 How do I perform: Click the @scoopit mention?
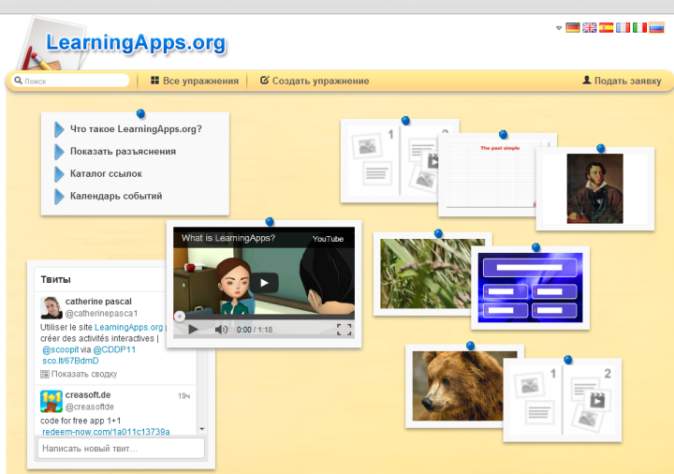[61, 350]
